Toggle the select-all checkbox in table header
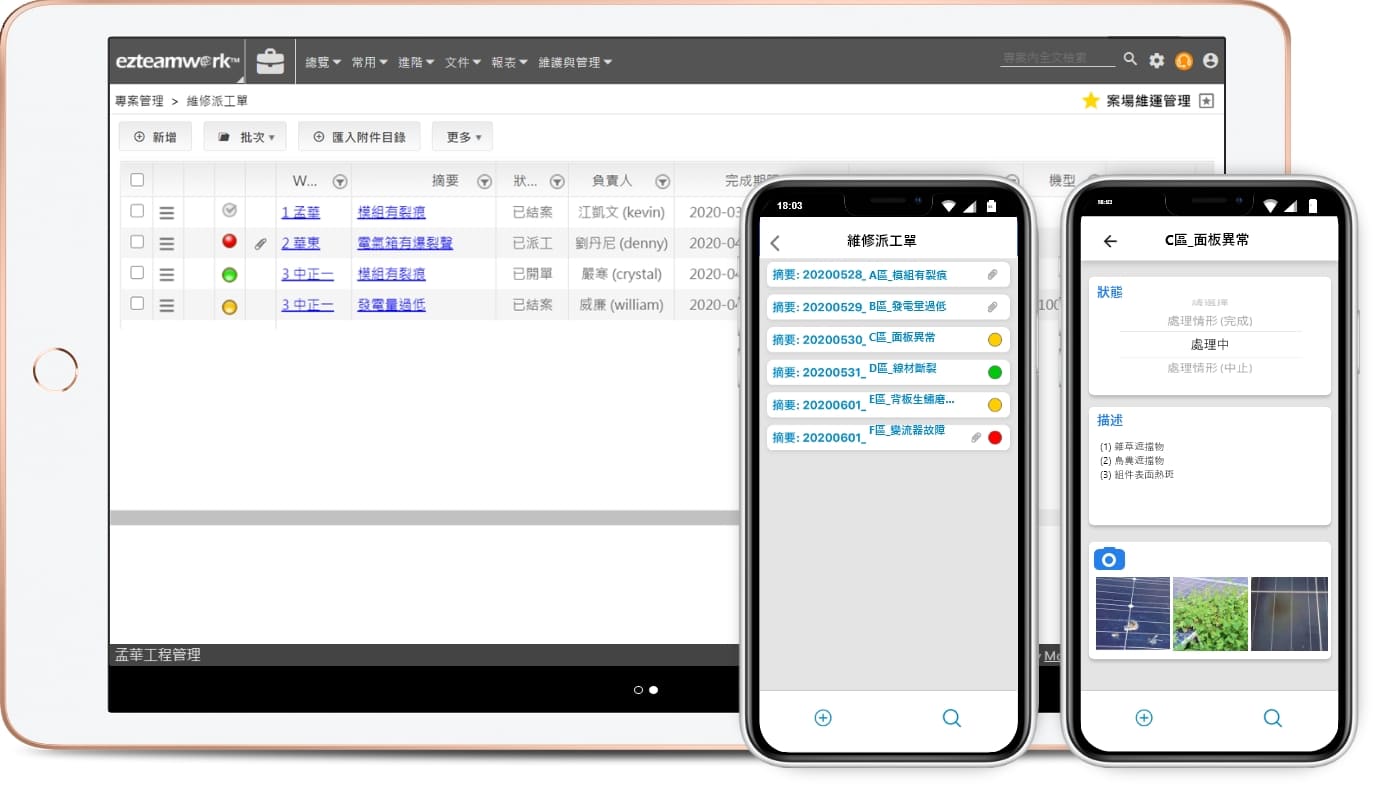The width and height of the screenshot is (1380, 791). tap(137, 180)
